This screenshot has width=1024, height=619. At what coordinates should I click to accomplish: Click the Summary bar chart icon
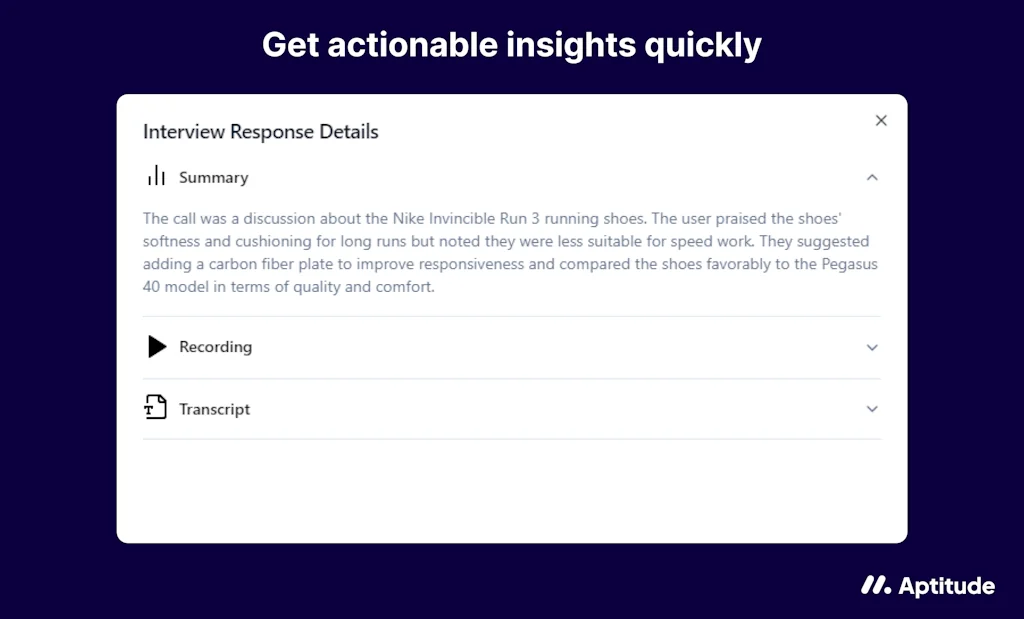click(x=156, y=177)
